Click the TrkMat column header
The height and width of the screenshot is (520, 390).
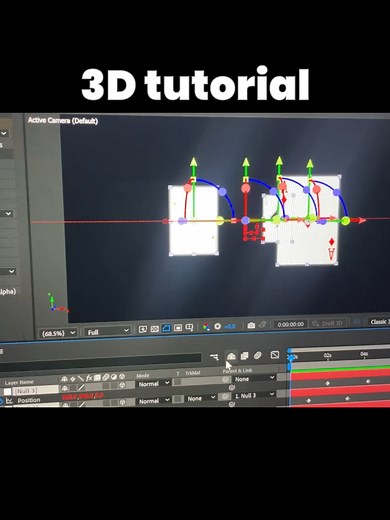[x=193, y=373]
